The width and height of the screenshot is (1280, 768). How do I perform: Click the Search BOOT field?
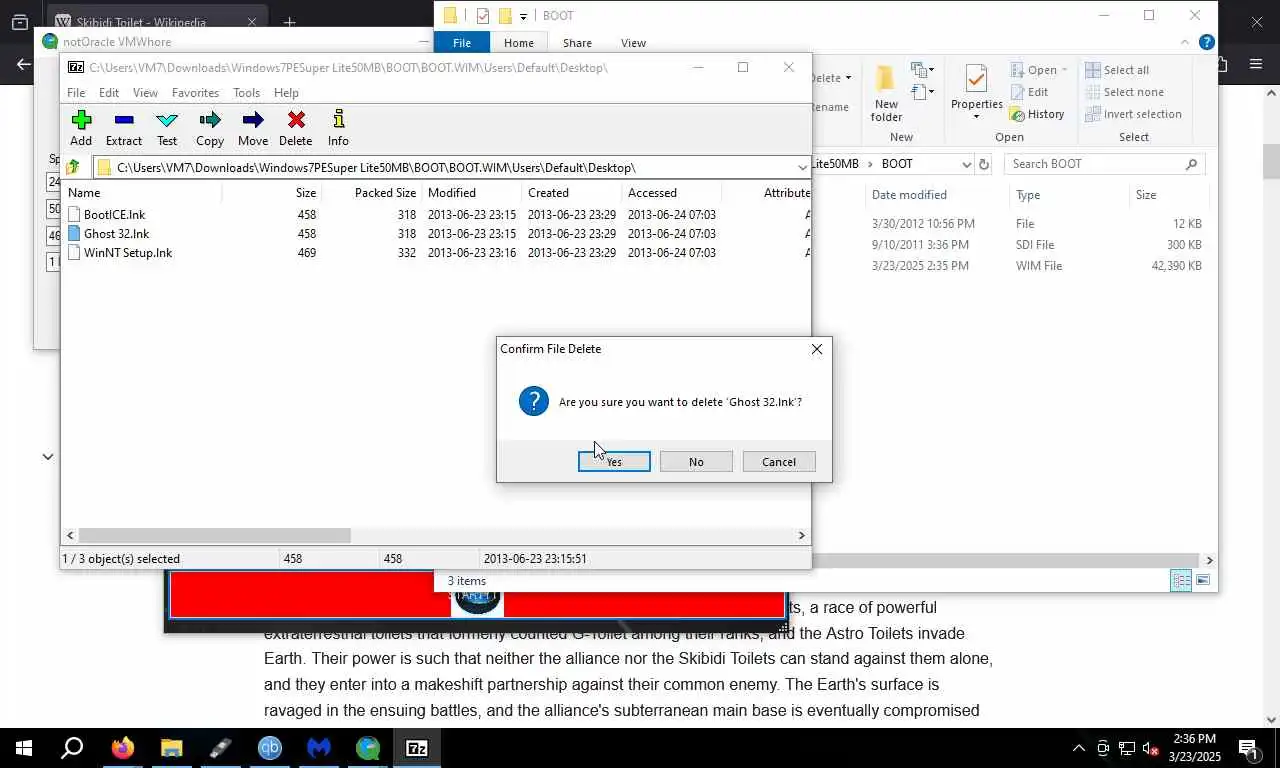click(x=1103, y=164)
